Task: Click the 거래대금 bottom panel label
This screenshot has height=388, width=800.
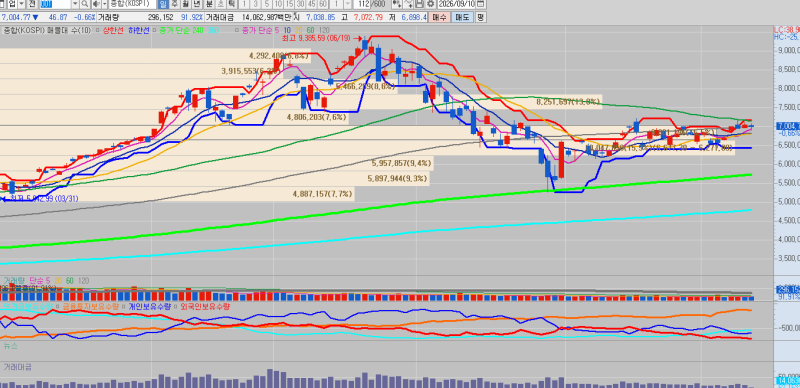Action: tap(17, 367)
